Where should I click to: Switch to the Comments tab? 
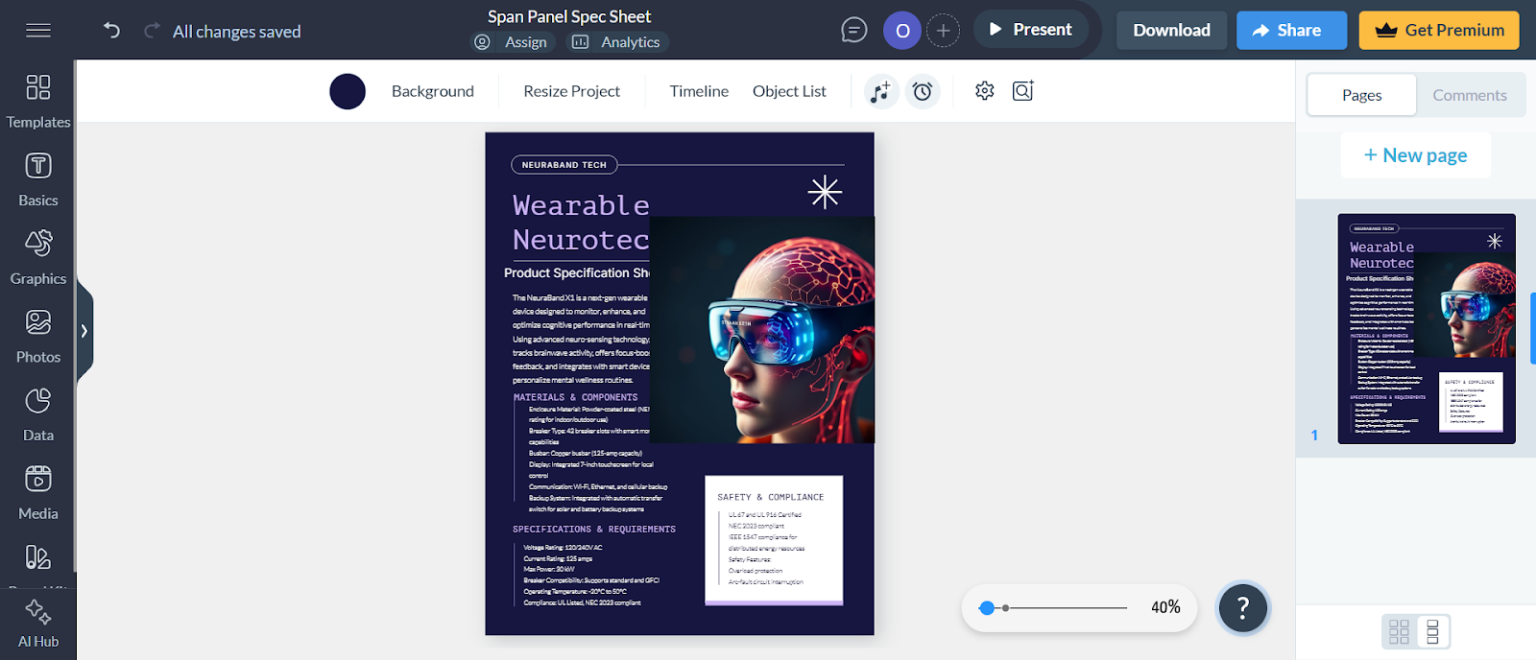tap(1470, 94)
